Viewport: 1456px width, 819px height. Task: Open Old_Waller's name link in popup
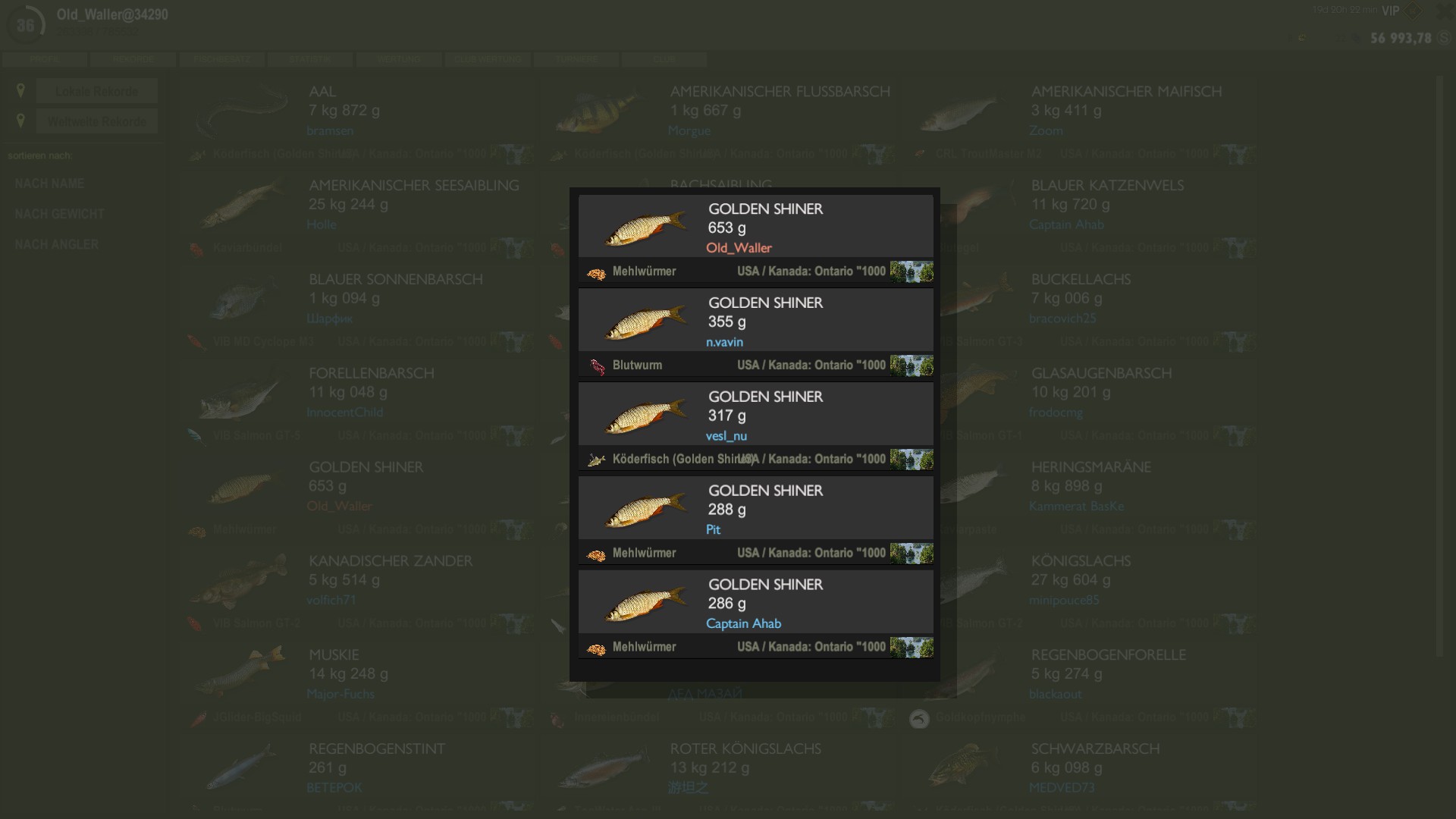739,248
